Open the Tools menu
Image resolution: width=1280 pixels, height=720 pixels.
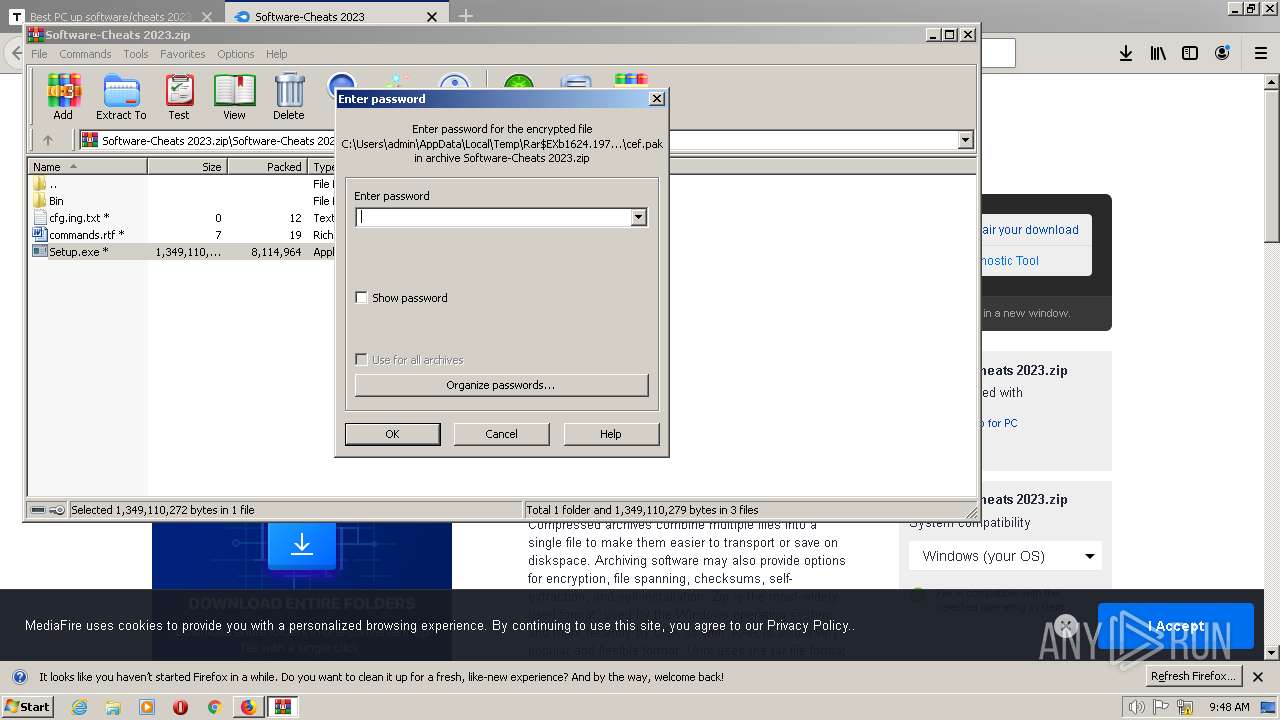136,54
